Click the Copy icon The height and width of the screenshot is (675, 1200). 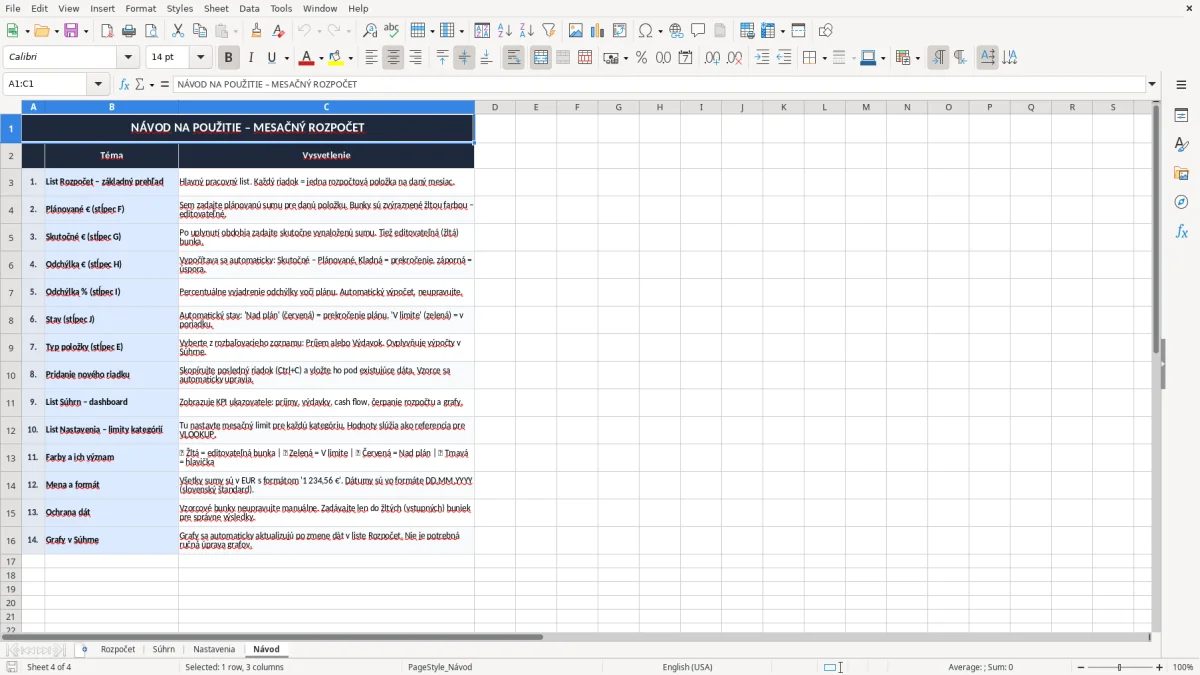pyautogui.click(x=200, y=31)
